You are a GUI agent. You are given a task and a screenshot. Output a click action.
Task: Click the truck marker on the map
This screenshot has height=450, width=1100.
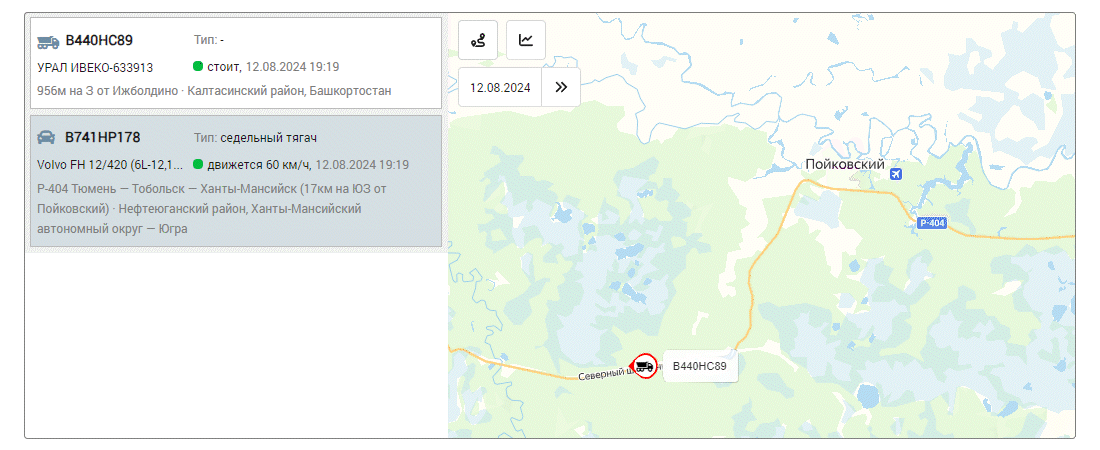tap(644, 366)
